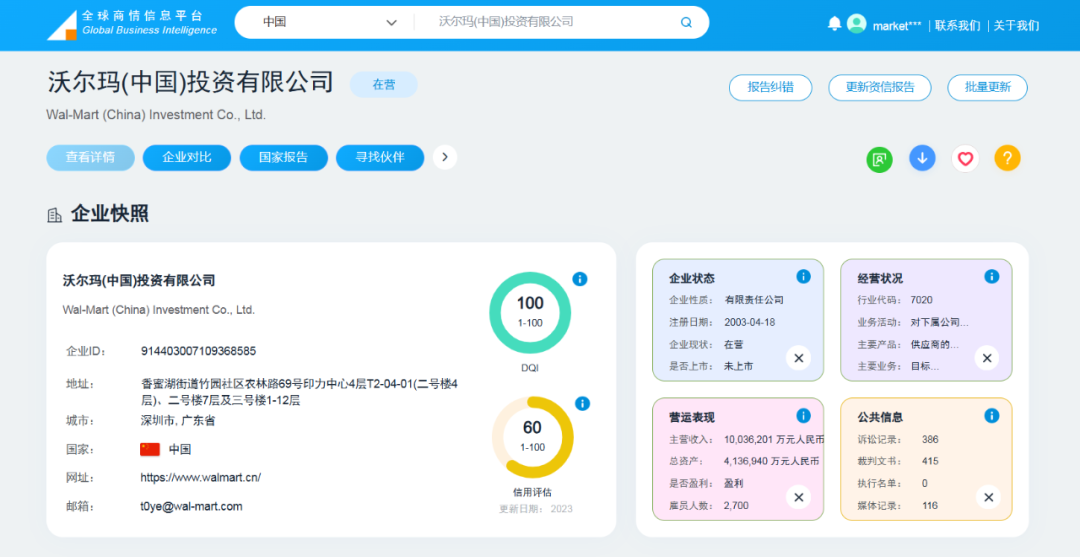1080x557 pixels.
Task: Click the green report search icon
Action: coord(879,159)
